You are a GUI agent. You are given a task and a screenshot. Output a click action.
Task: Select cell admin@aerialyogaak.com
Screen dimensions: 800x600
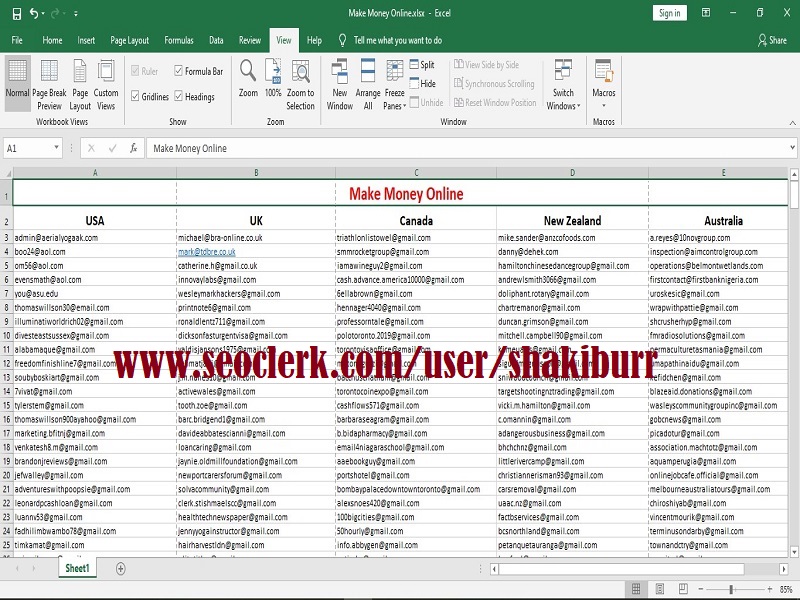pyautogui.click(x=95, y=238)
